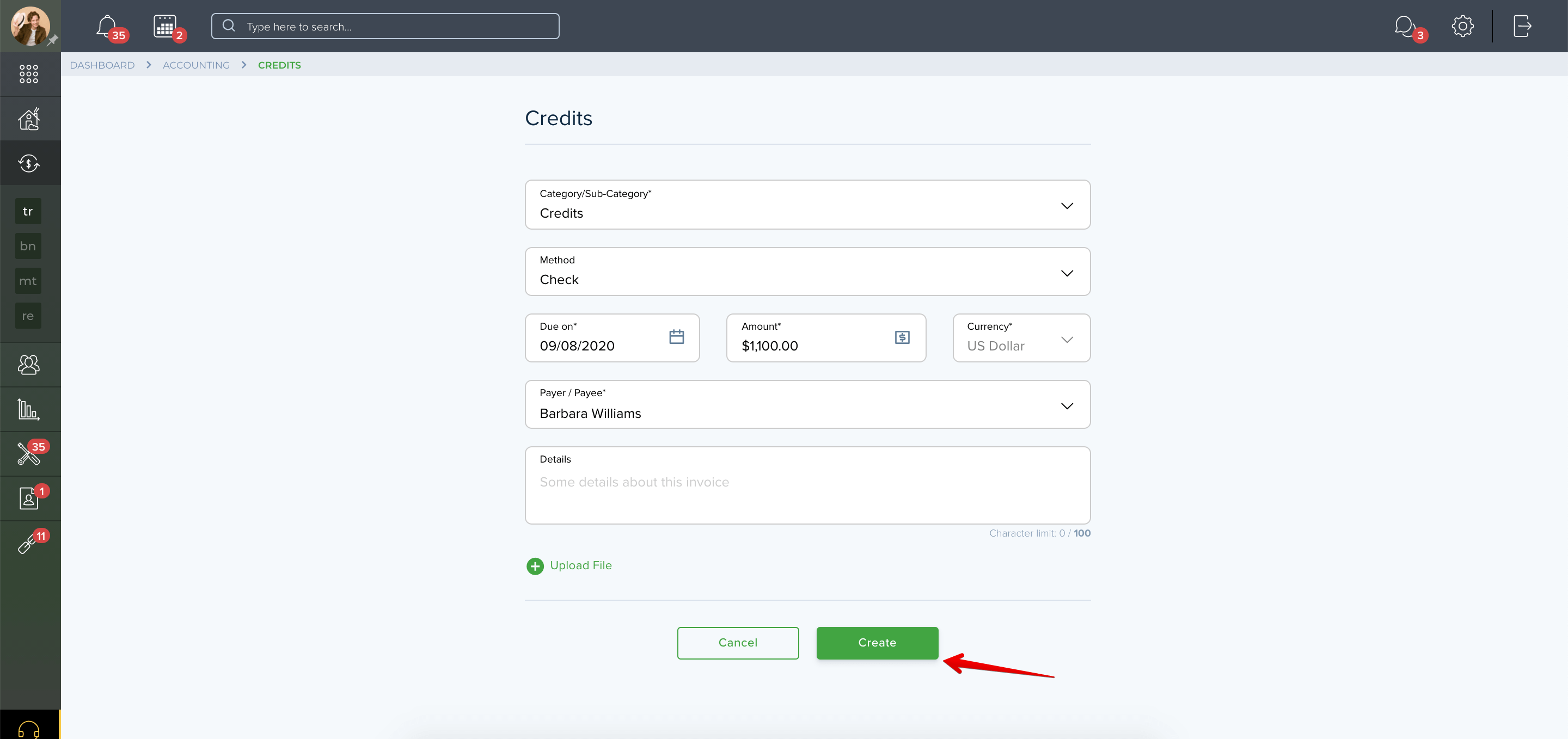Open the applications document icon with badge 1
Viewport: 1568px width, 739px height.
[29, 498]
